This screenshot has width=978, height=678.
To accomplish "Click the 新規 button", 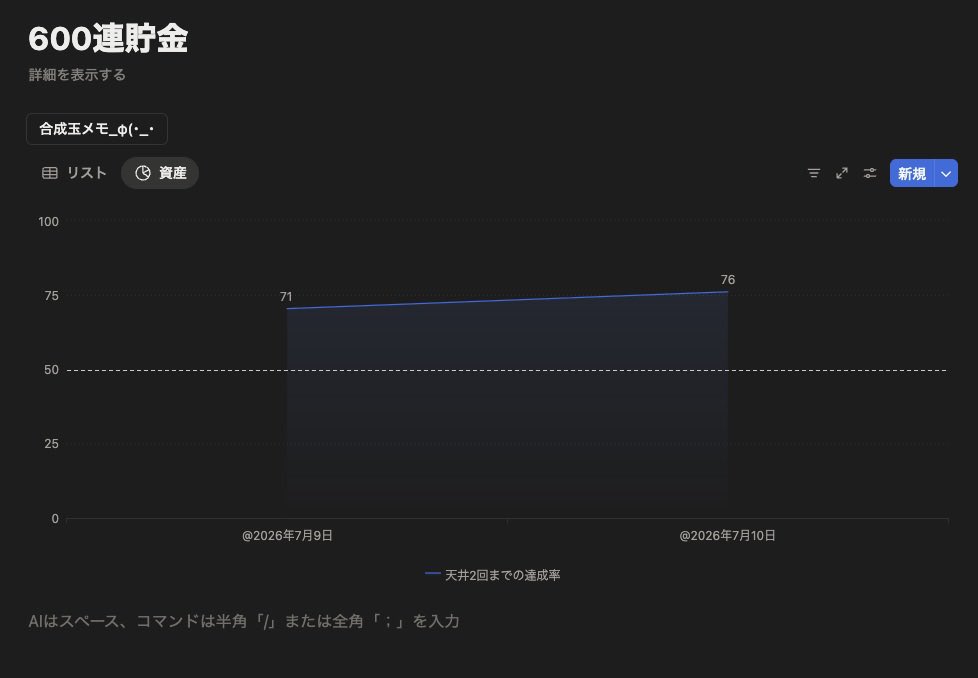I will click(911, 173).
